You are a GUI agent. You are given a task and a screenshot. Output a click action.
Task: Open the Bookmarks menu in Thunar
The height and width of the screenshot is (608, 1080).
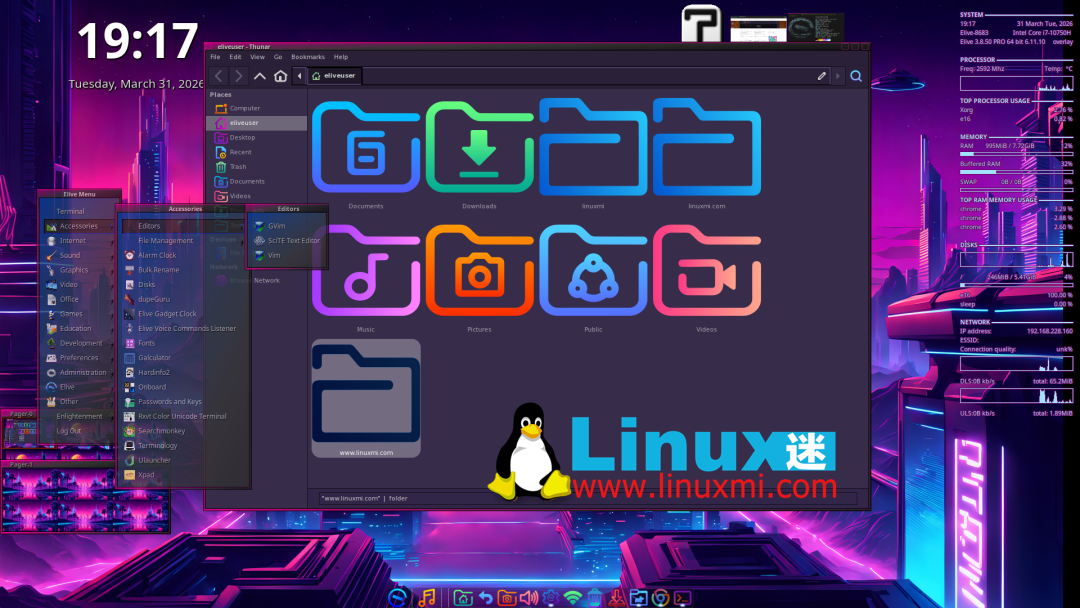tap(308, 56)
